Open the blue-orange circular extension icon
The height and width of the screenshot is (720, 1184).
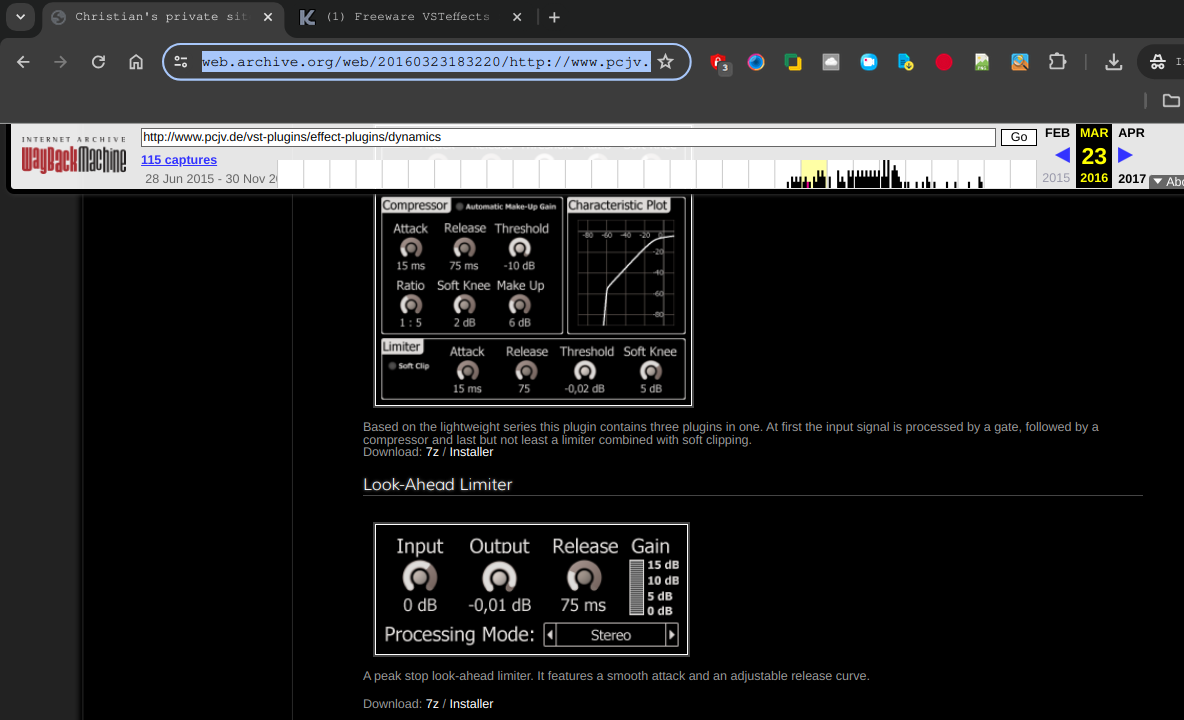pos(756,62)
